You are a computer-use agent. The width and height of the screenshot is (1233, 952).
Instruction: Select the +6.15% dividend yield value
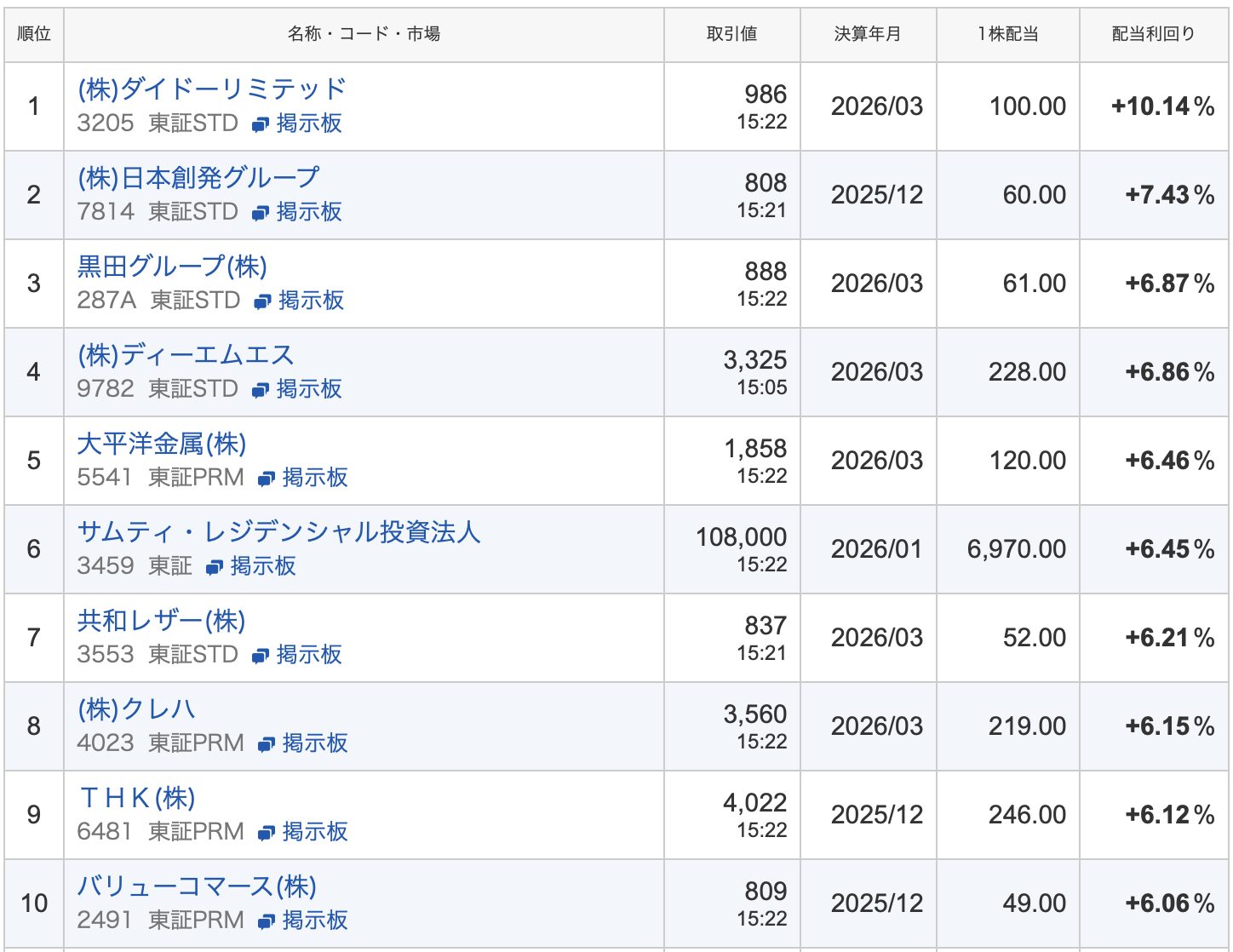pos(1170,726)
